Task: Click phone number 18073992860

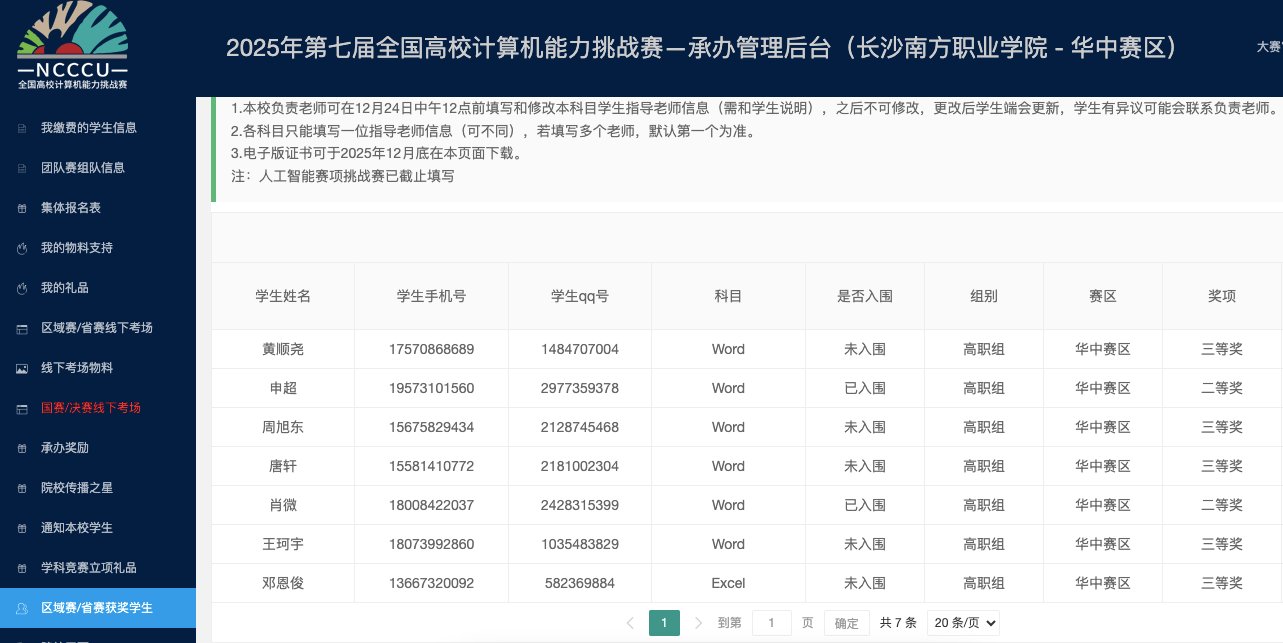Action: pos(431,544)
